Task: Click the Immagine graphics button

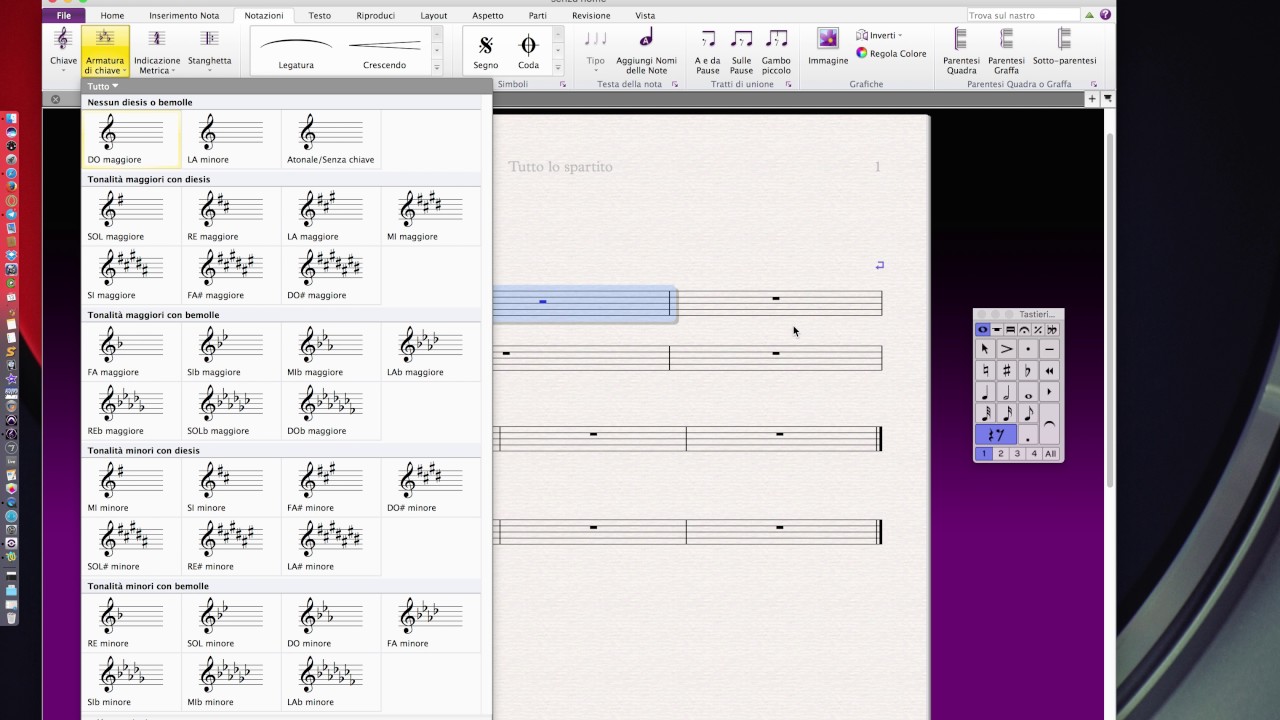Action: point(828,46)
